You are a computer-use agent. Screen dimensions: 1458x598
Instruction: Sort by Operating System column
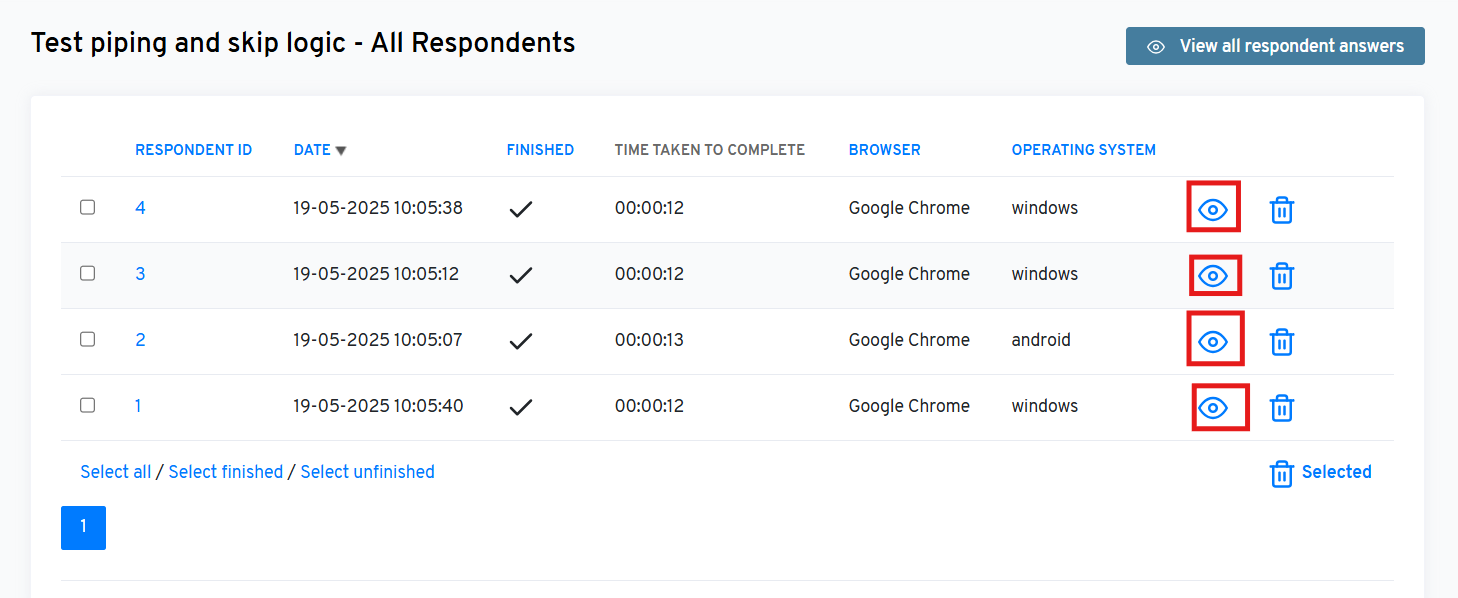pos(1083,150)
